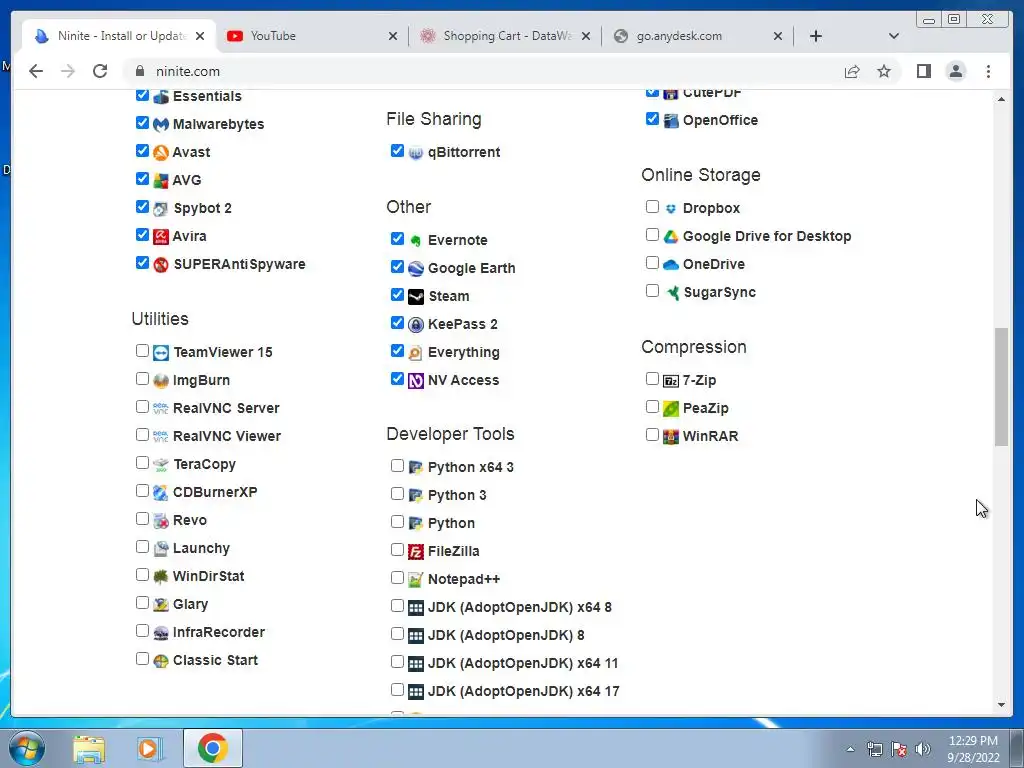
Task: Click the FileZilla red icon
Action: [x=416, y=552]
